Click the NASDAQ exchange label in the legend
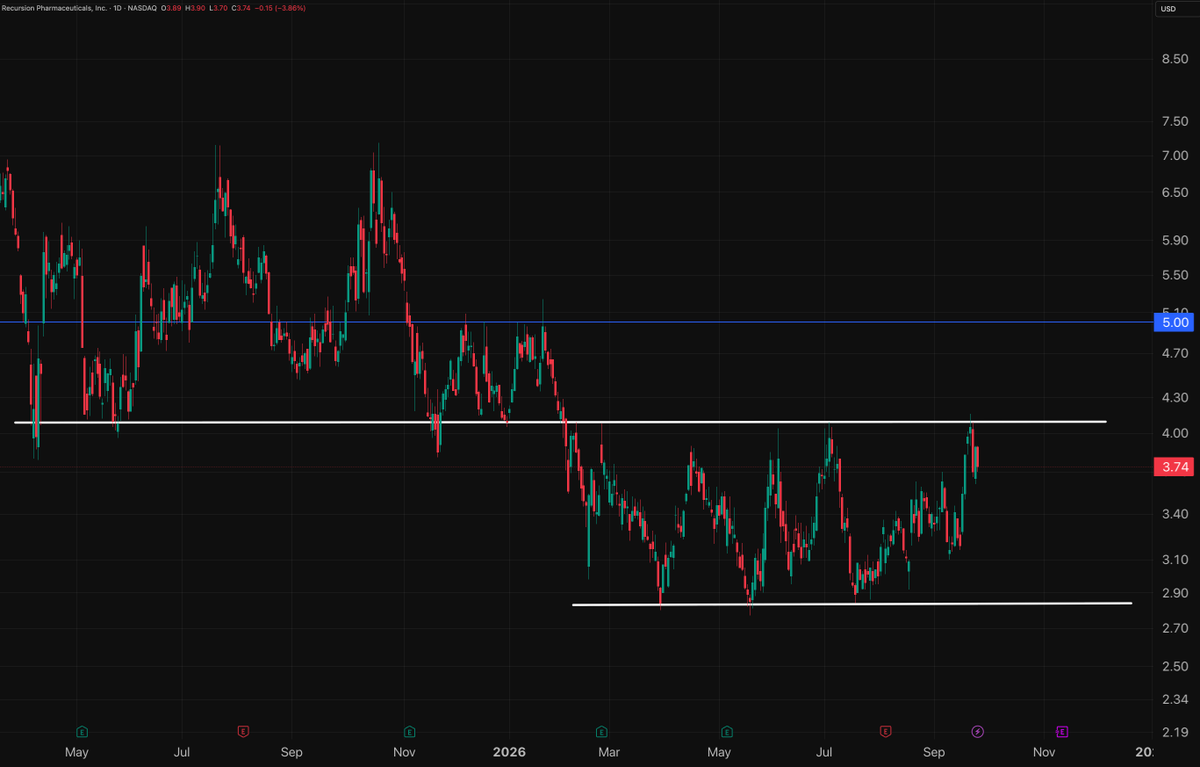This screenshot has width=1200, height=767. coord(141,8)
